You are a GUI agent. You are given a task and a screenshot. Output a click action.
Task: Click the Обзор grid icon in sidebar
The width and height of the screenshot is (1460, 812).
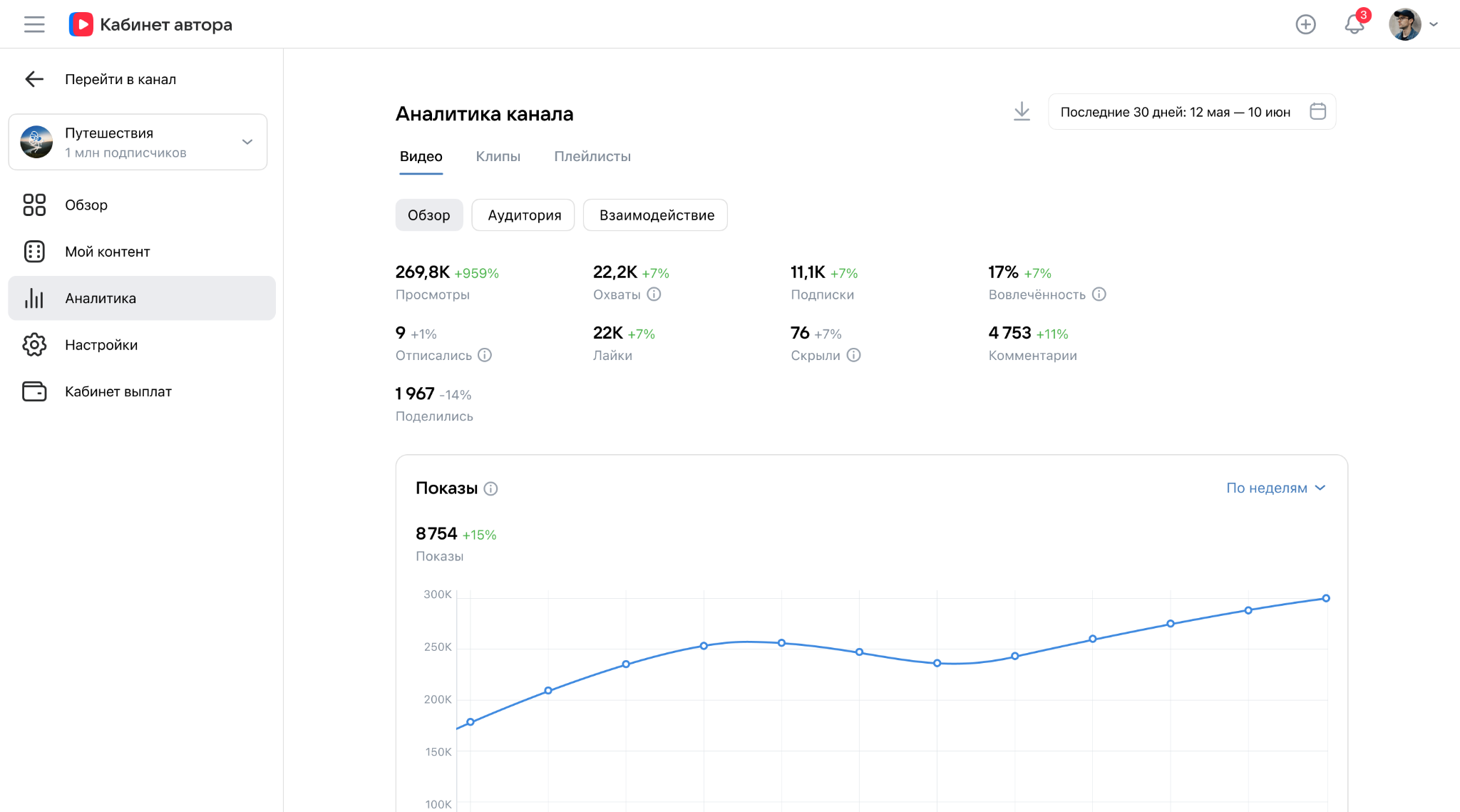[x=34, y=205]
